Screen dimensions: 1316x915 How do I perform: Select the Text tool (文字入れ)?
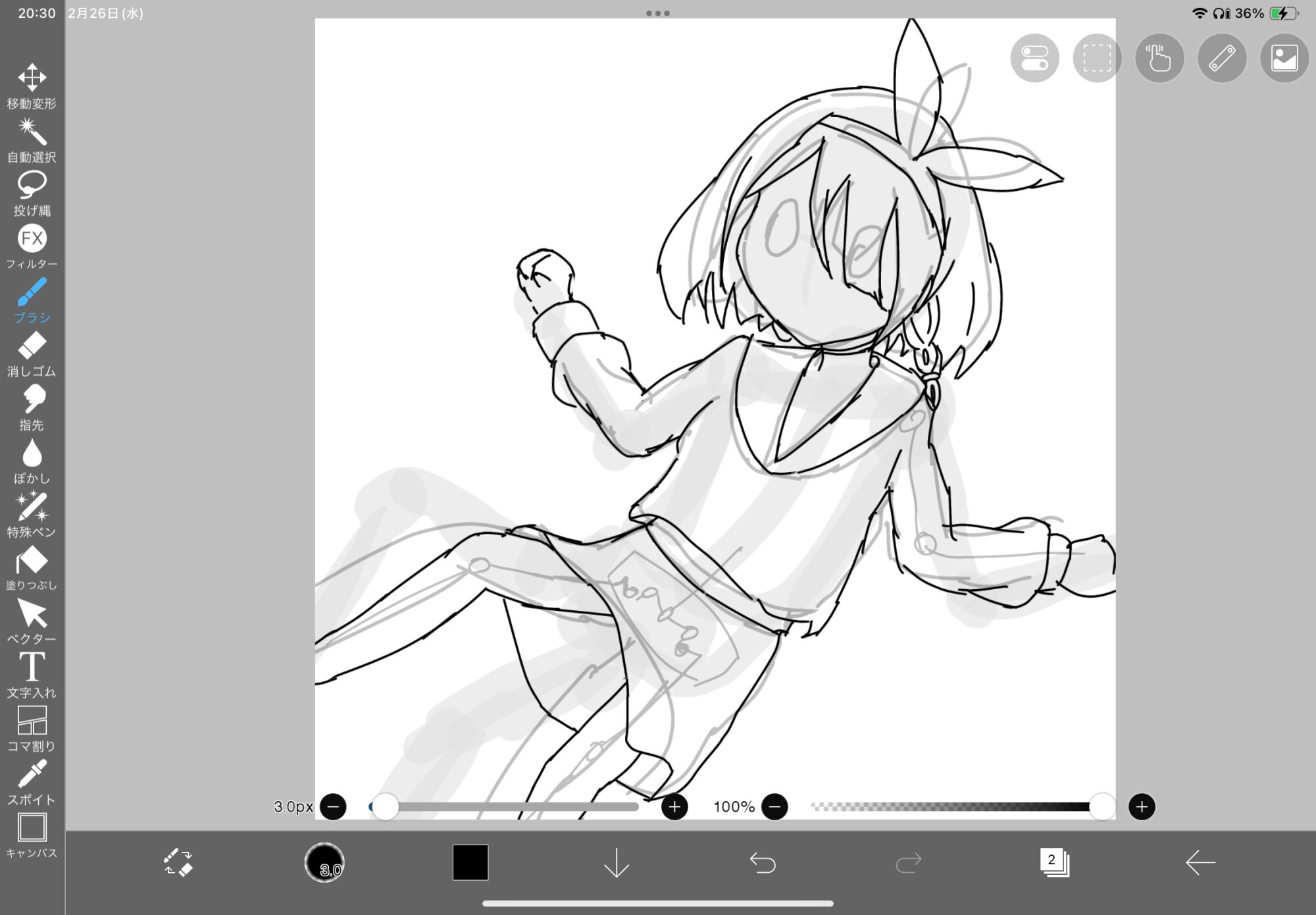pyautogui.click(x=32, y=675)
